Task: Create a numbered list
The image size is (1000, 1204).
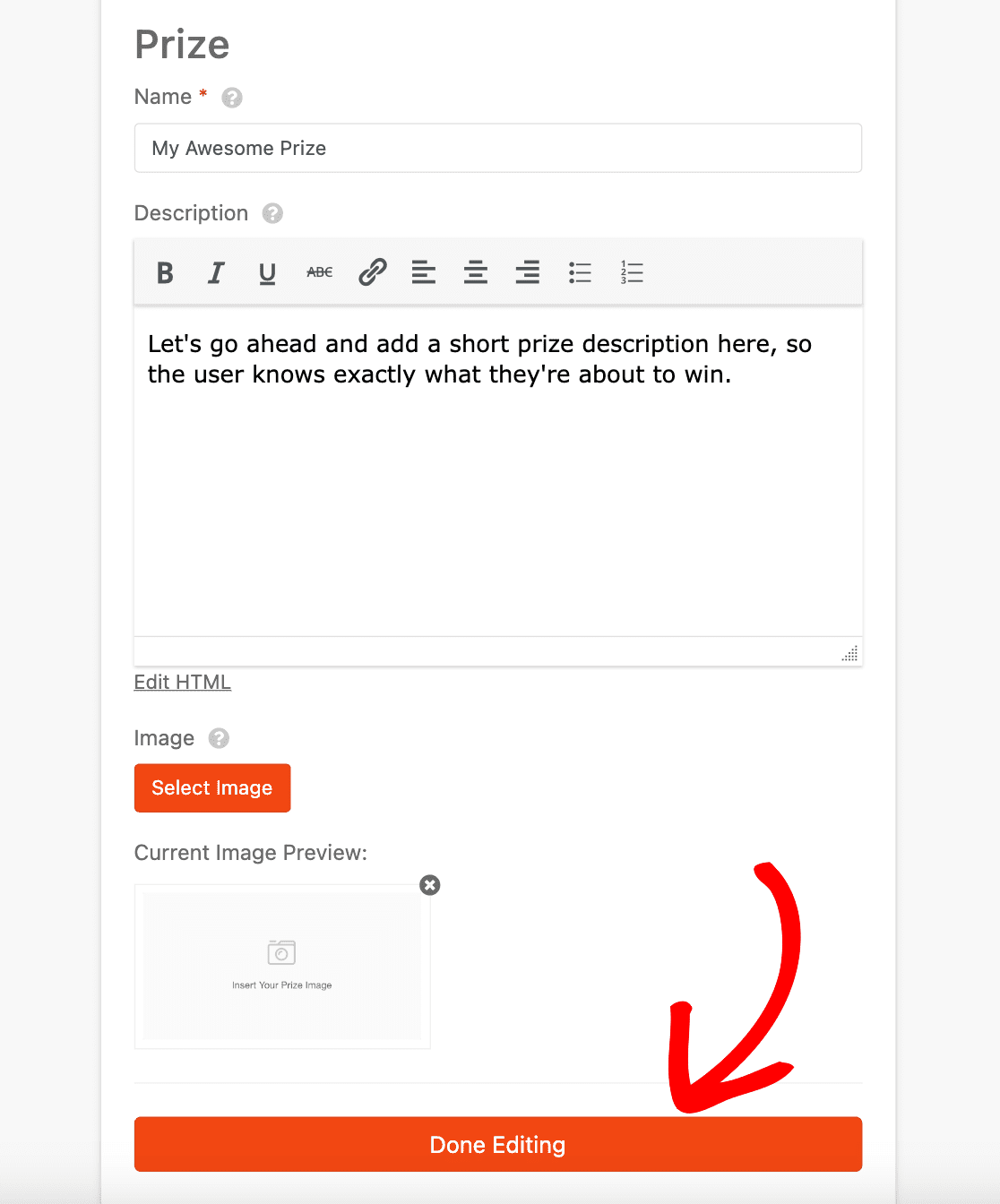Action: click(x=632, y=272)
